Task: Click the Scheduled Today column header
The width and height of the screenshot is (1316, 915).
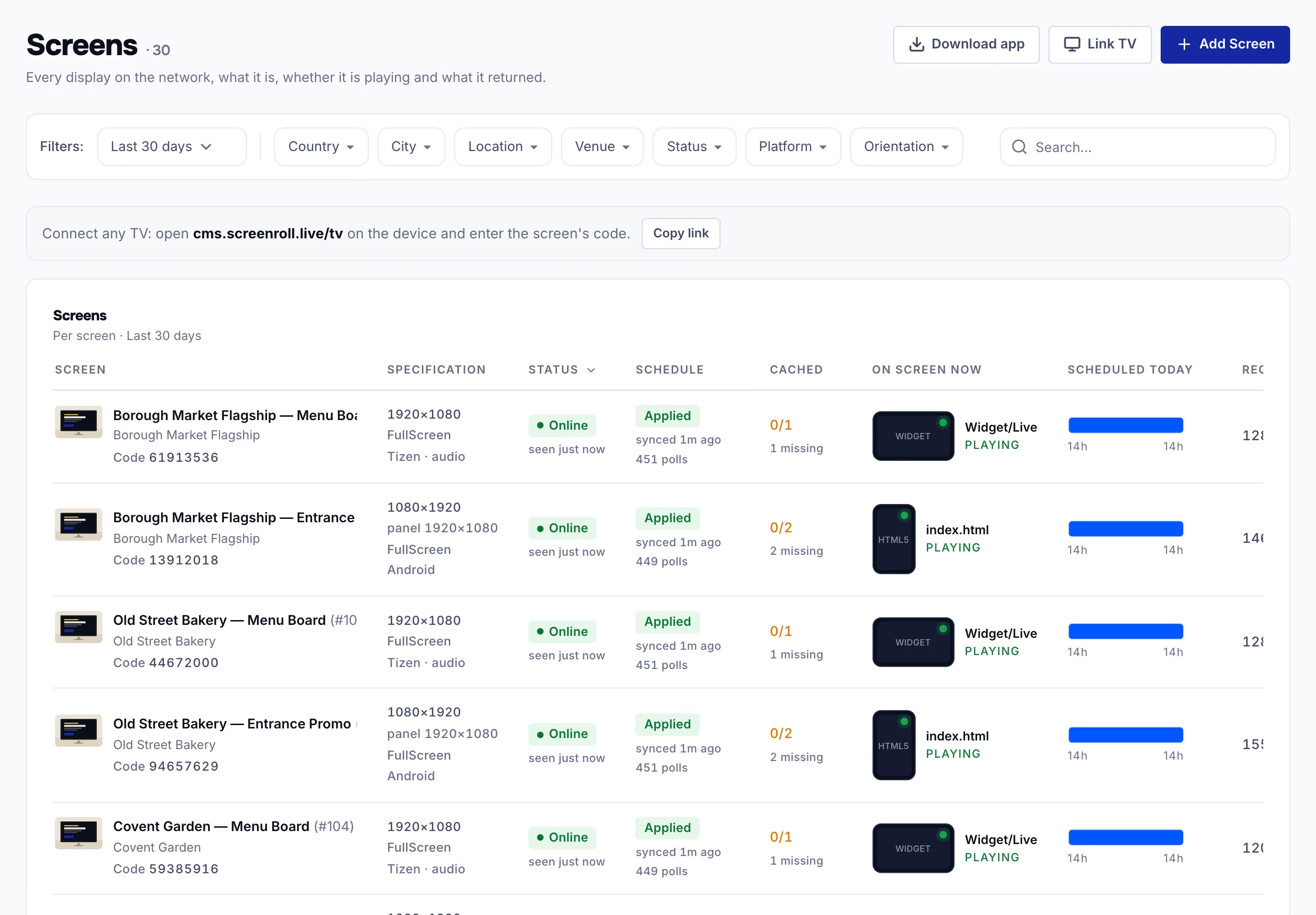Action: coord(1130,370)
